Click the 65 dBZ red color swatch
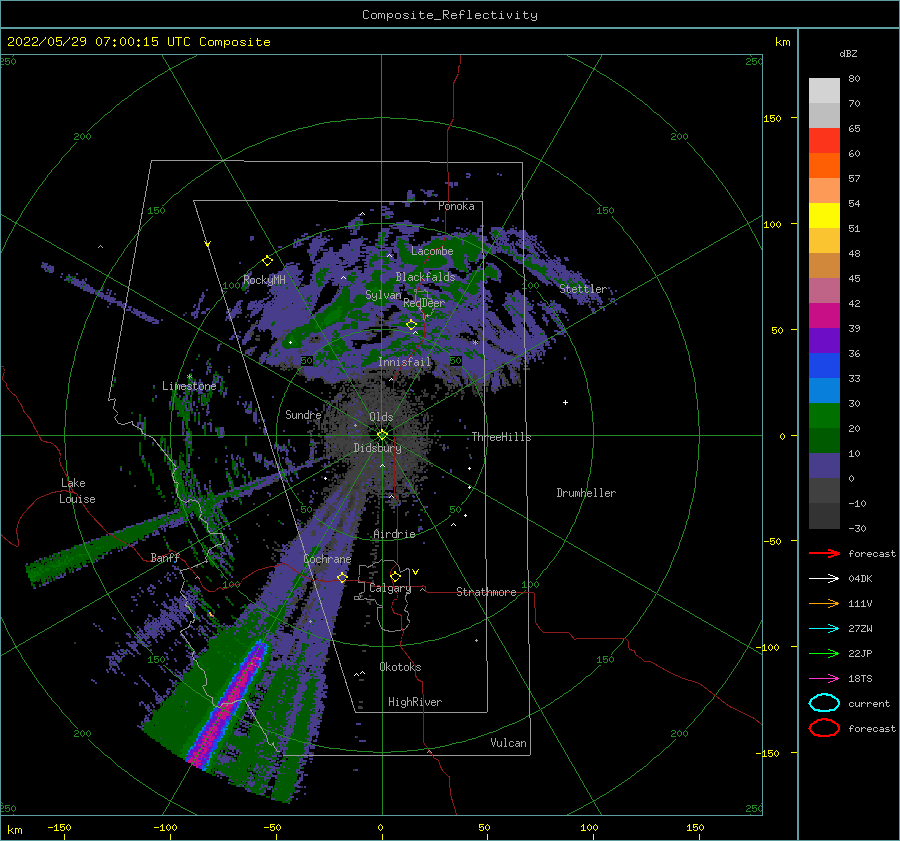 pos(824,141)
